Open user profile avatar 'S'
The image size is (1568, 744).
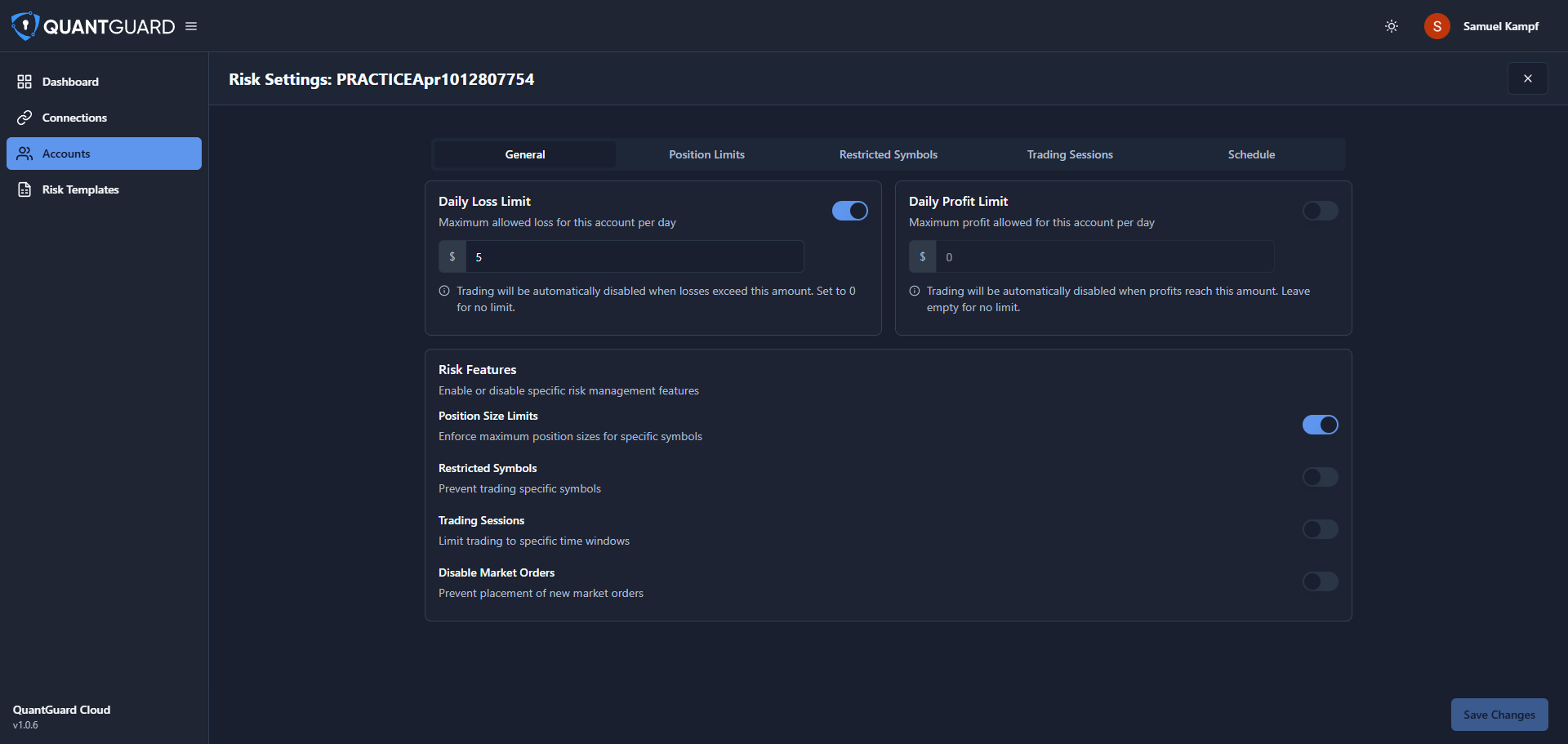click(1437, 26)
